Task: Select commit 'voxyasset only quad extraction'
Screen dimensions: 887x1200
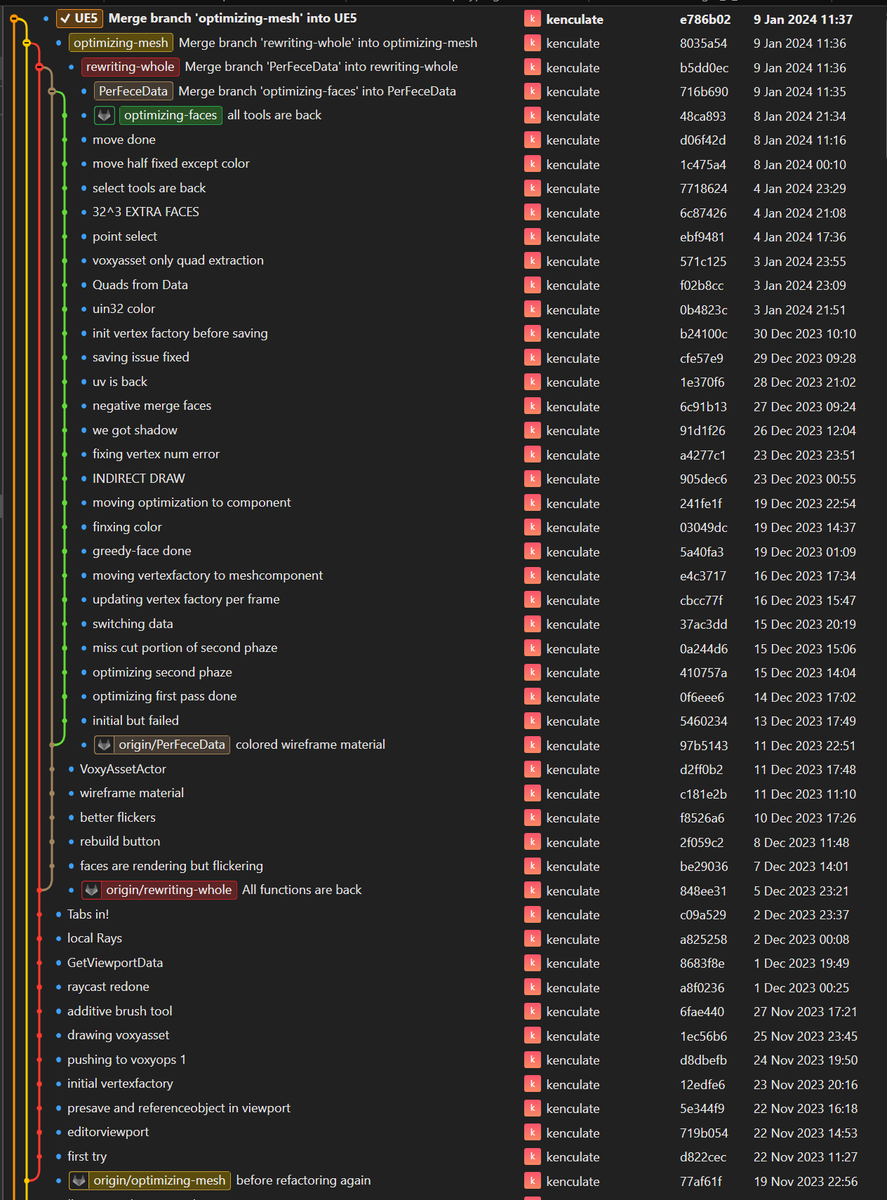Action: [x=178, y=260]
